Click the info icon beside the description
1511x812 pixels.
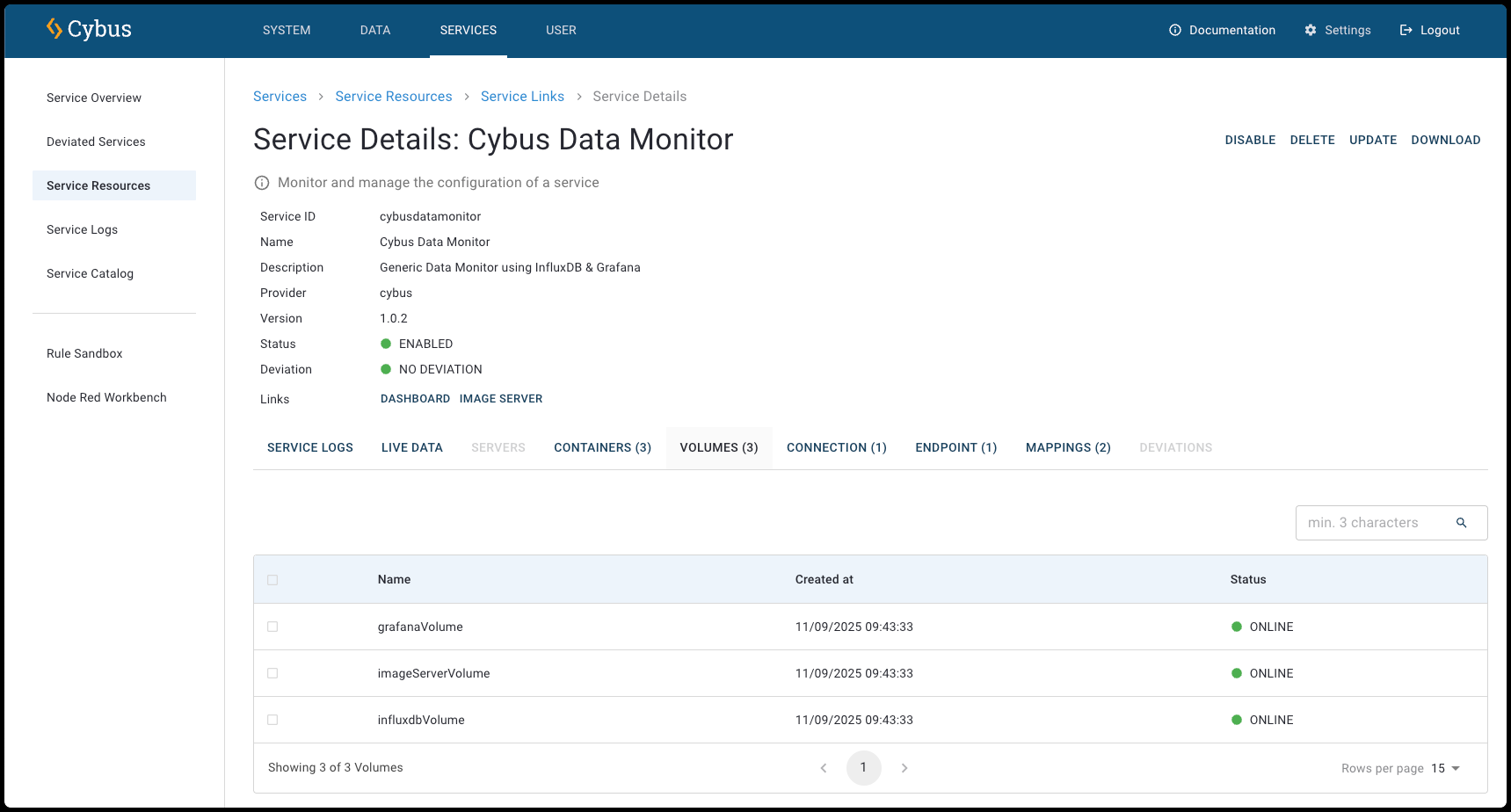262,183
